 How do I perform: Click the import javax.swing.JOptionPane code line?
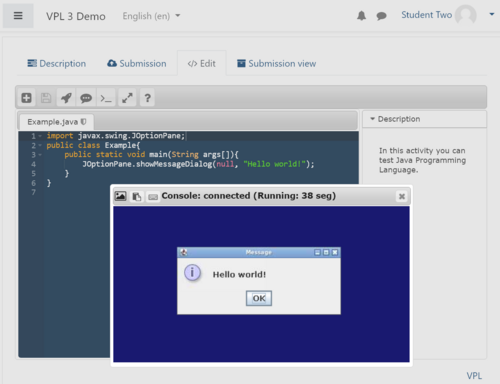pyautogui.click(x=116, y=136)
